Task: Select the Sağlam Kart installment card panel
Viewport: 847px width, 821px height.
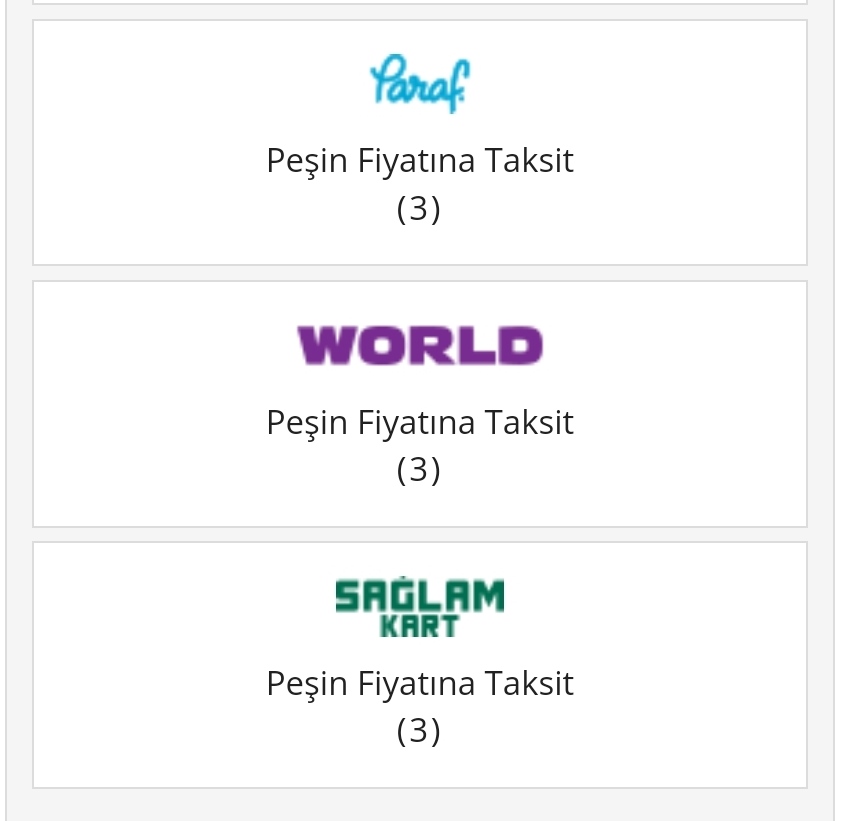Action: click(x=420, y=665)
